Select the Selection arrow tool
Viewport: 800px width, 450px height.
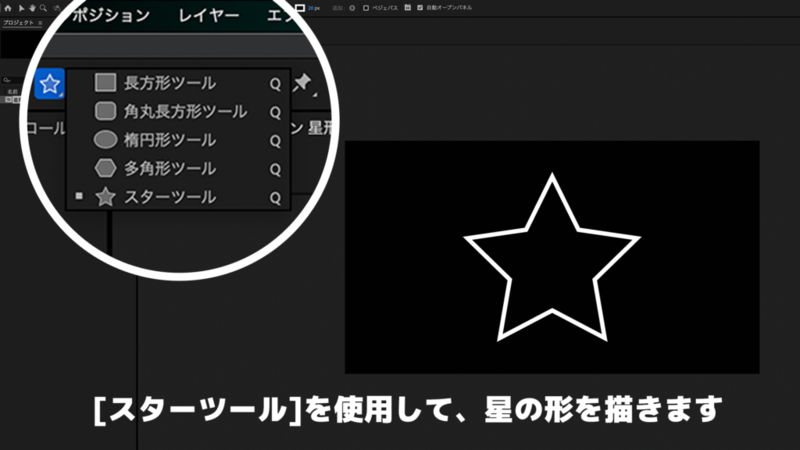[21, 8]
